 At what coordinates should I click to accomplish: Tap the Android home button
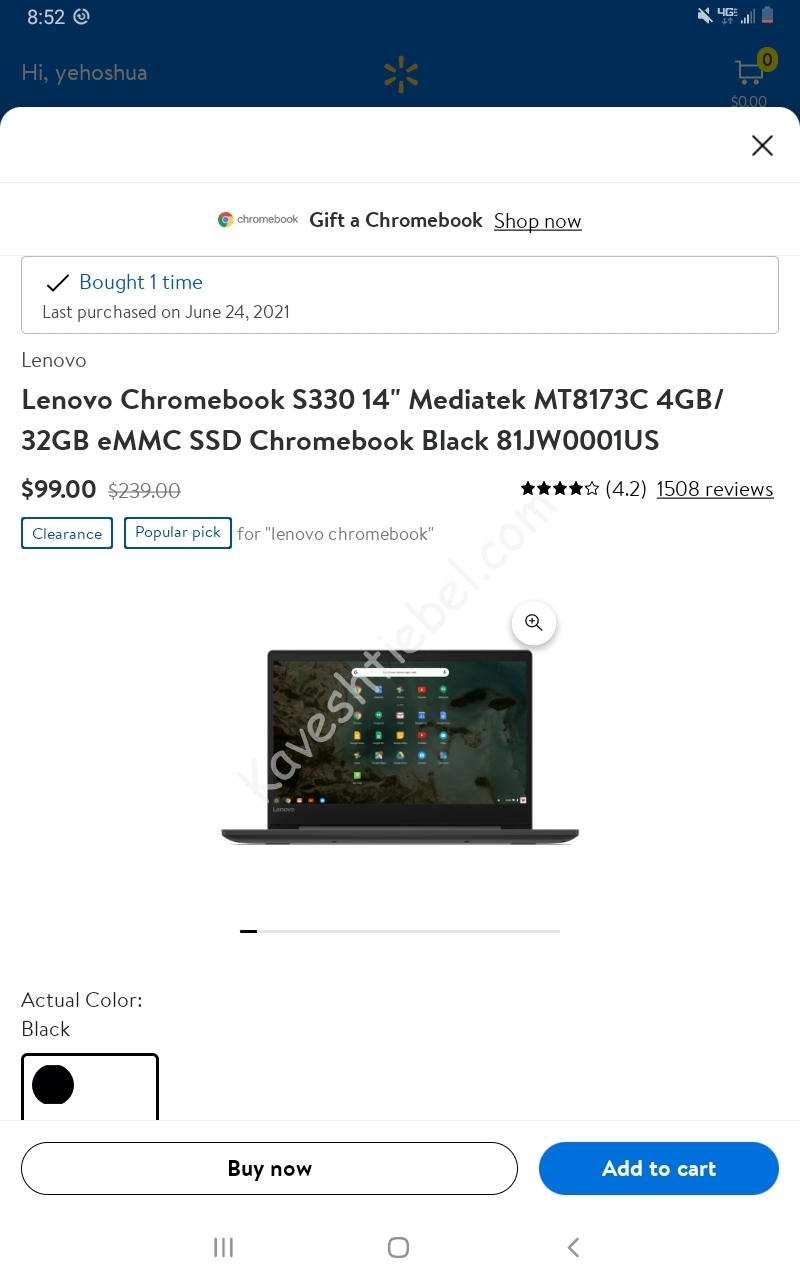click(x=398, y=1247)
